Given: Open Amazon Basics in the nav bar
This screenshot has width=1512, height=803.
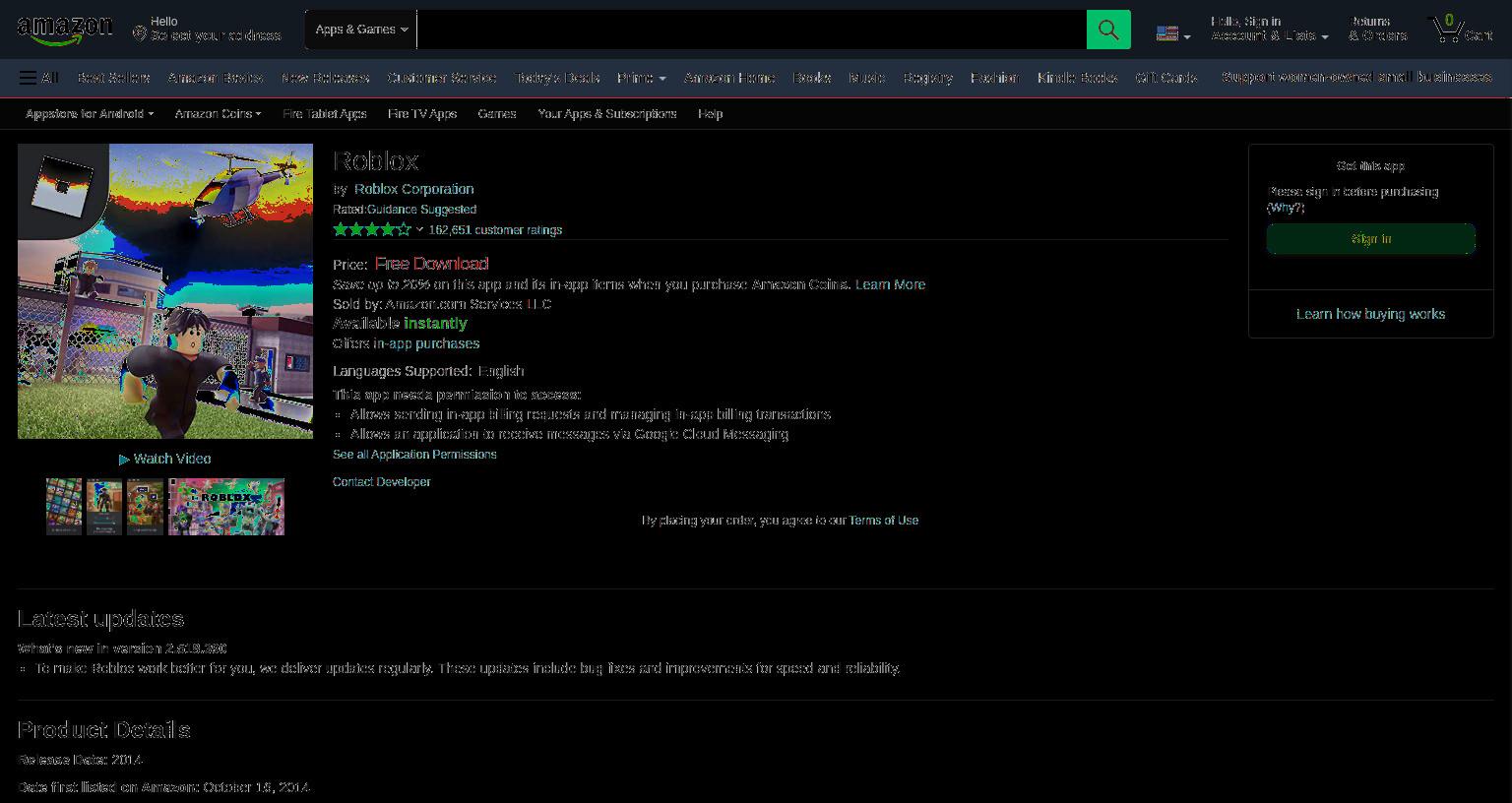Looking at the screenshot, I should click(x=215, y=78).
